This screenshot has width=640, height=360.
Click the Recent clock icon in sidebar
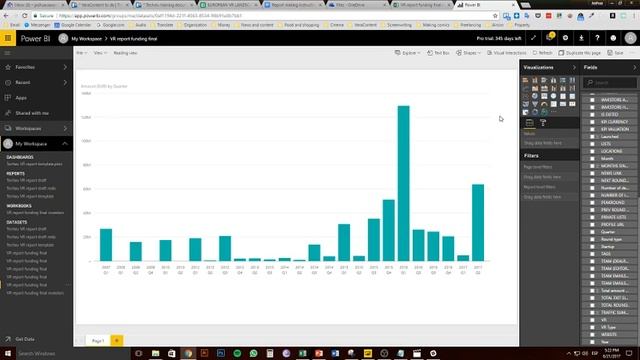point(8,82)
